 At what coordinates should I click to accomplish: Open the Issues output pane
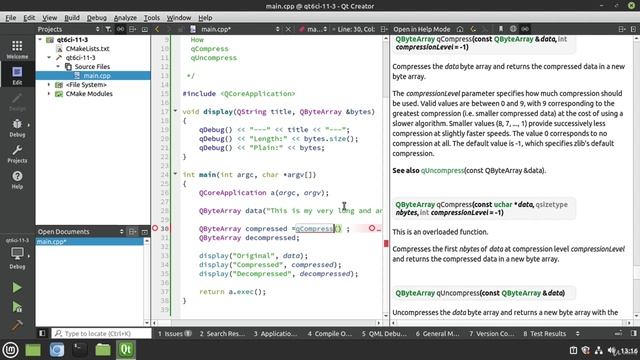tap(174, 333)
